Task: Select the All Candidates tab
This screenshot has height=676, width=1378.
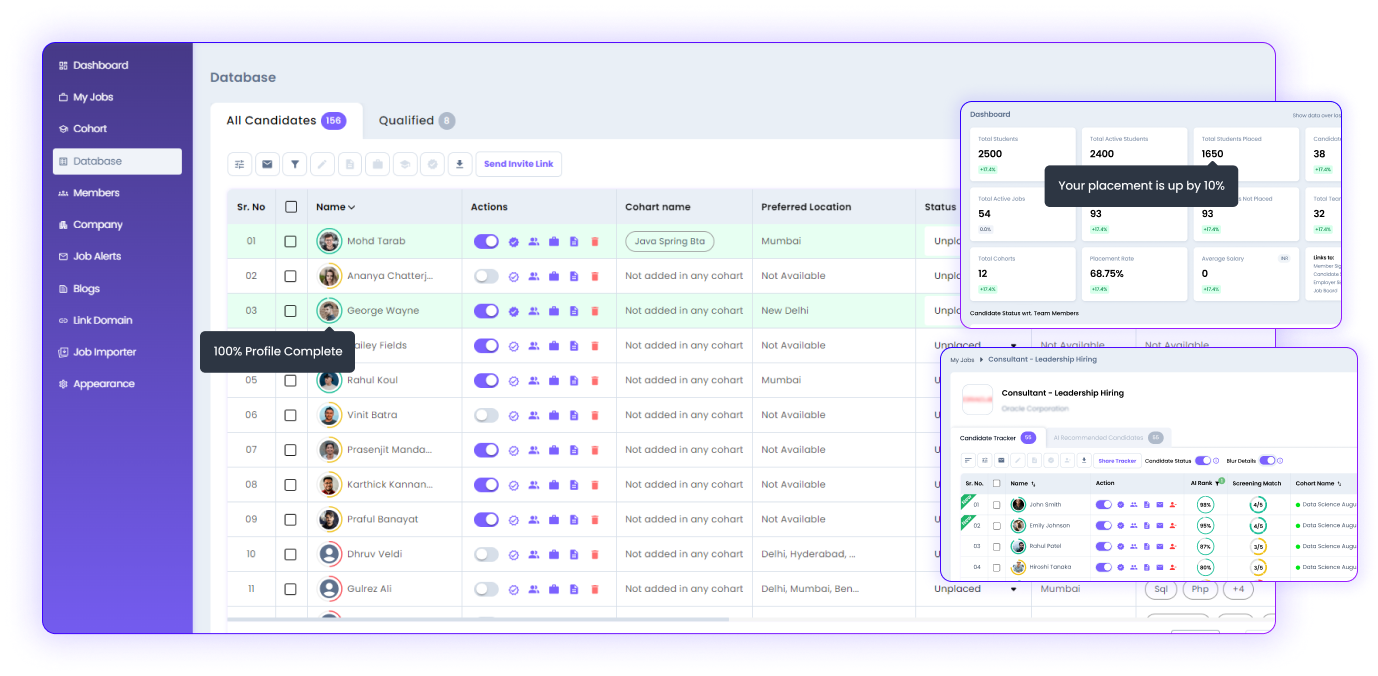Action: coord(274,120)
